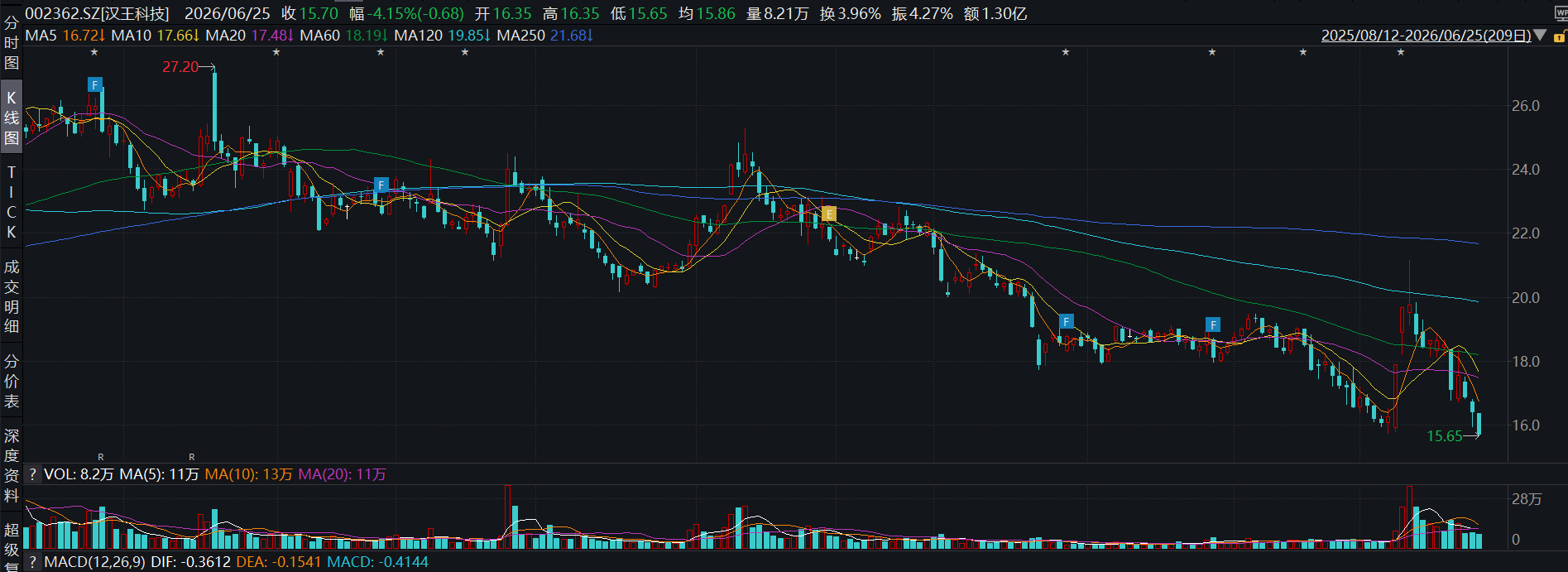Click the leftmost star marker above the chart
The width and height of the screenshot is (1568, 572).
tap(94, 52)
